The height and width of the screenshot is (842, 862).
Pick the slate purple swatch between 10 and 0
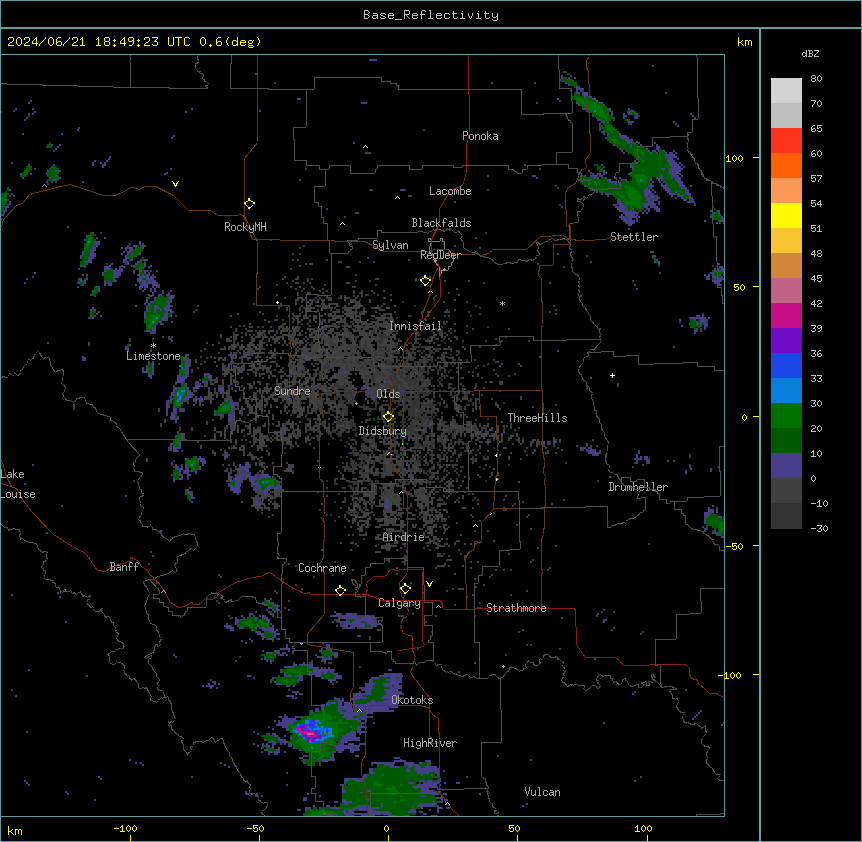coord(786,466)
